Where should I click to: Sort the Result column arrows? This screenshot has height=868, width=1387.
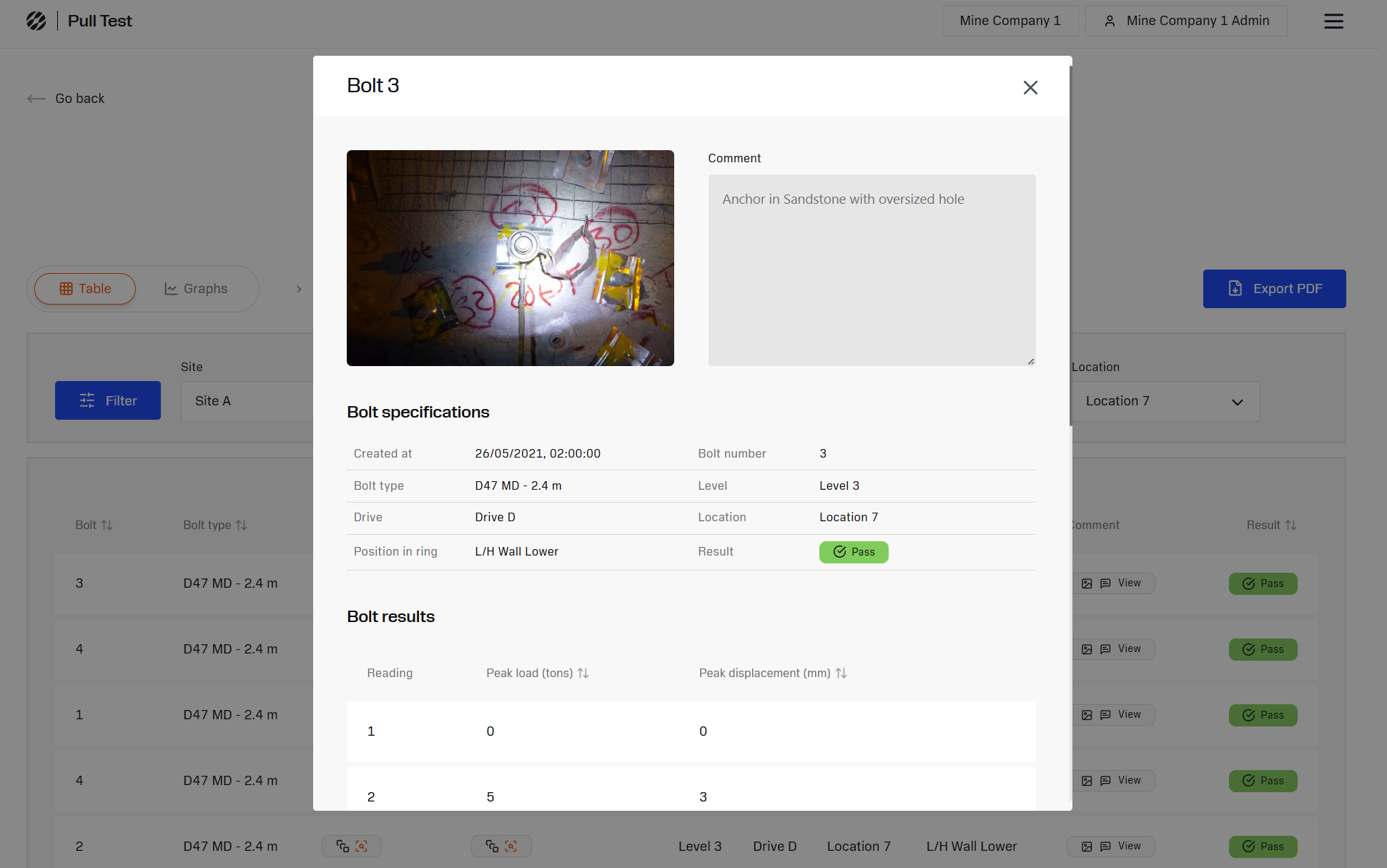[1291, 525]
